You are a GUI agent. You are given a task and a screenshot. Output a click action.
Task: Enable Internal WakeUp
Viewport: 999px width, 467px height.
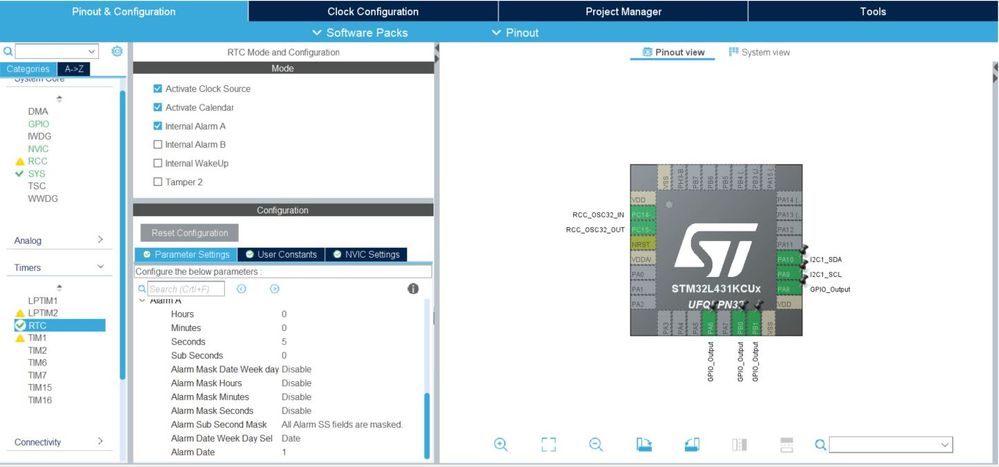coord(158,163)
